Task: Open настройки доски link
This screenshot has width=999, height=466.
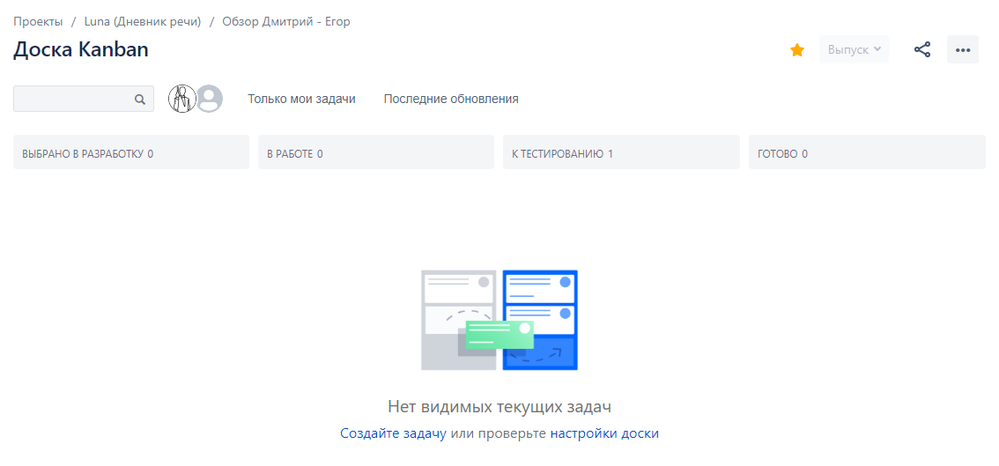Action: pos(604,433)
